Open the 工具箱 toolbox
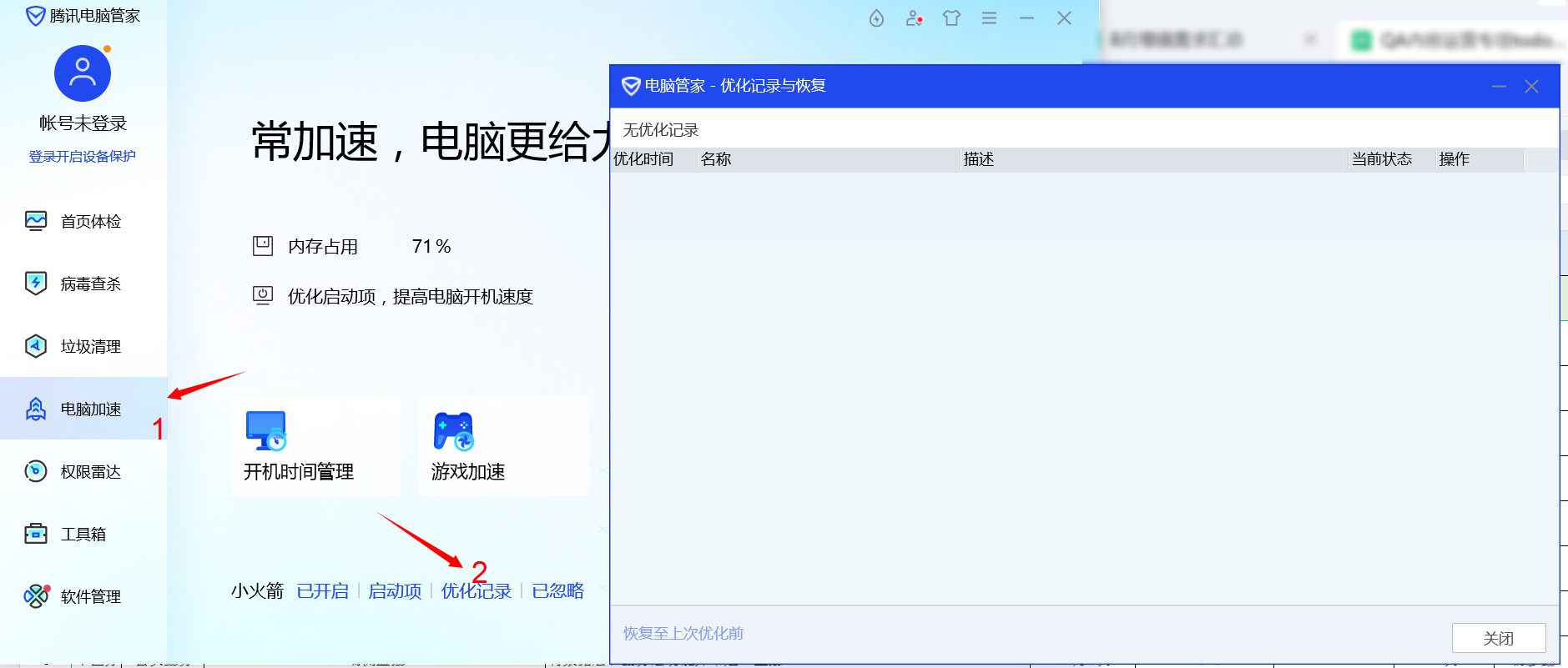This screenshot has width=1568, height=668. click(x=83, y=535)
